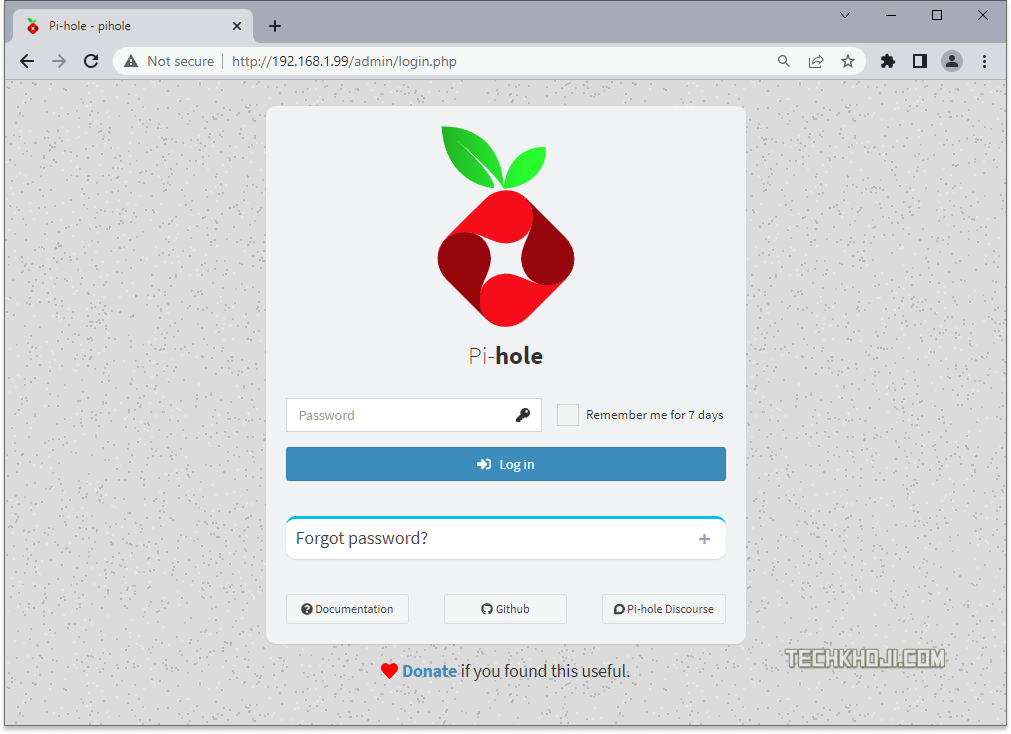The height and width of the screenshot is (734, 1011).
Task: Close the Pi-hole - pihole tab
Action: pyautogui.click(x=237, y=26)
